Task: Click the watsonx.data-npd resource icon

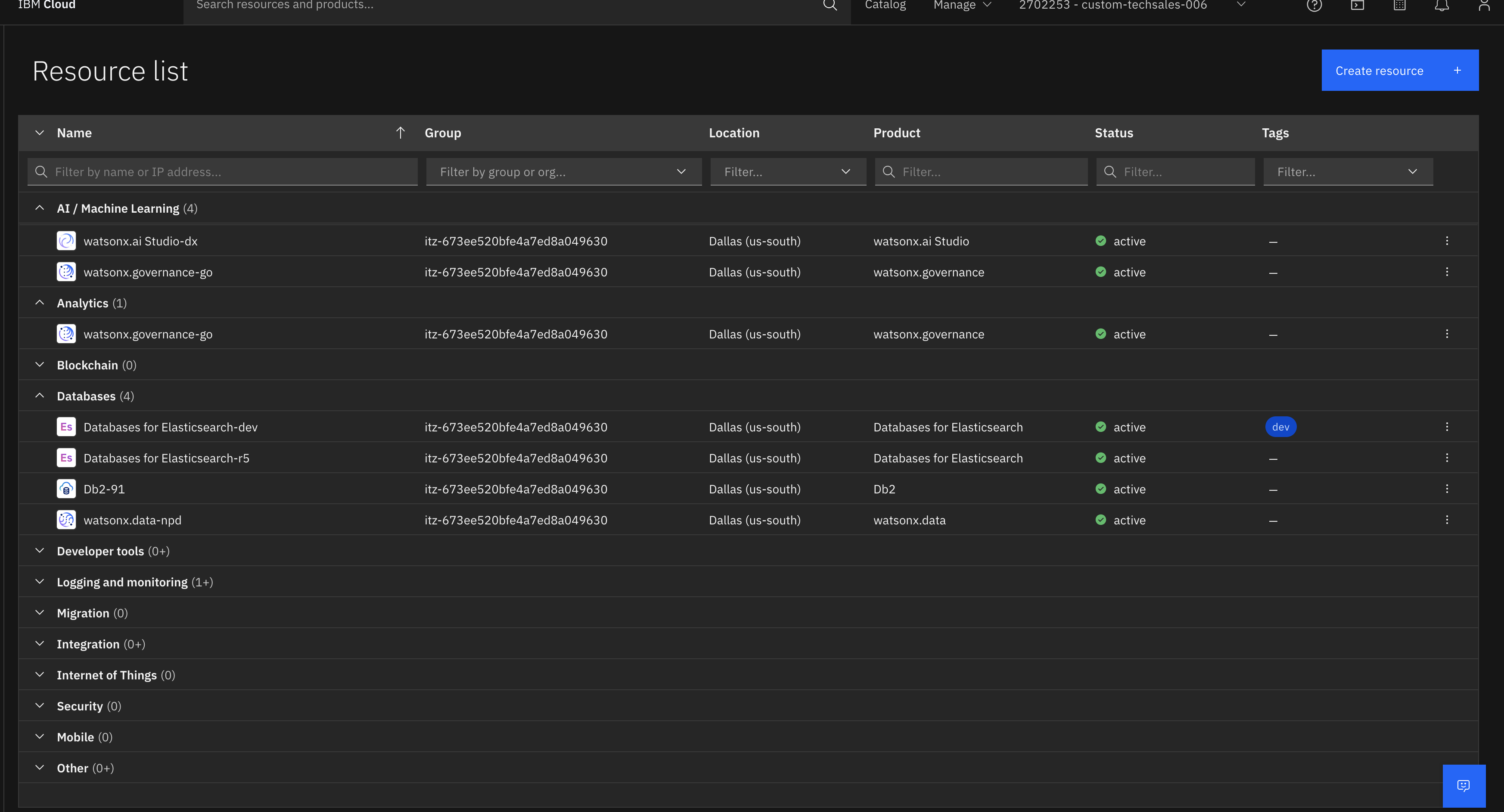Action: point(66,520)
